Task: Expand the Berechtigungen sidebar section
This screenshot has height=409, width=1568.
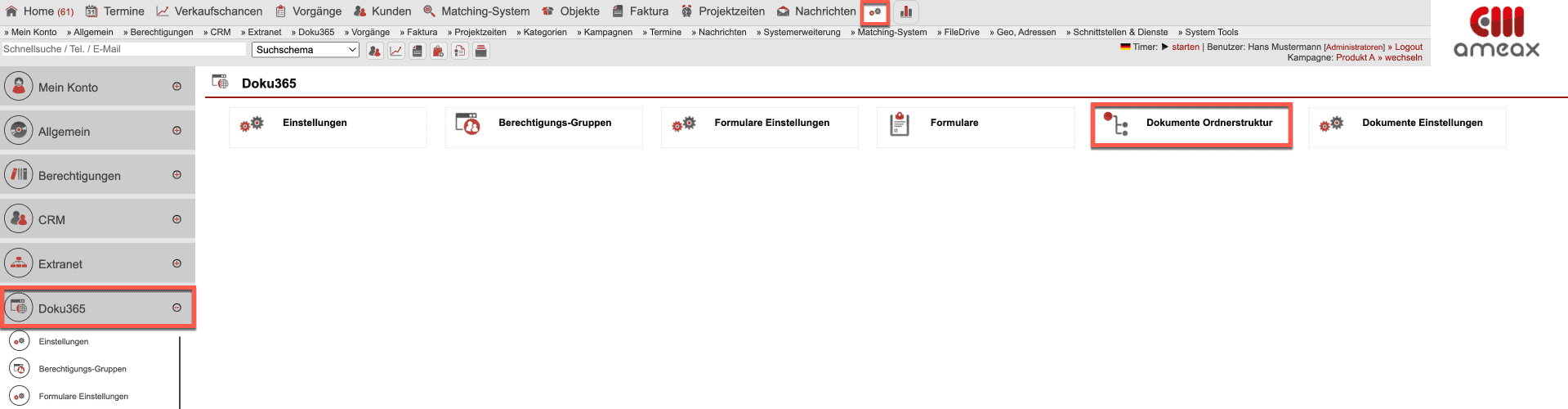Action: (176, 175)
